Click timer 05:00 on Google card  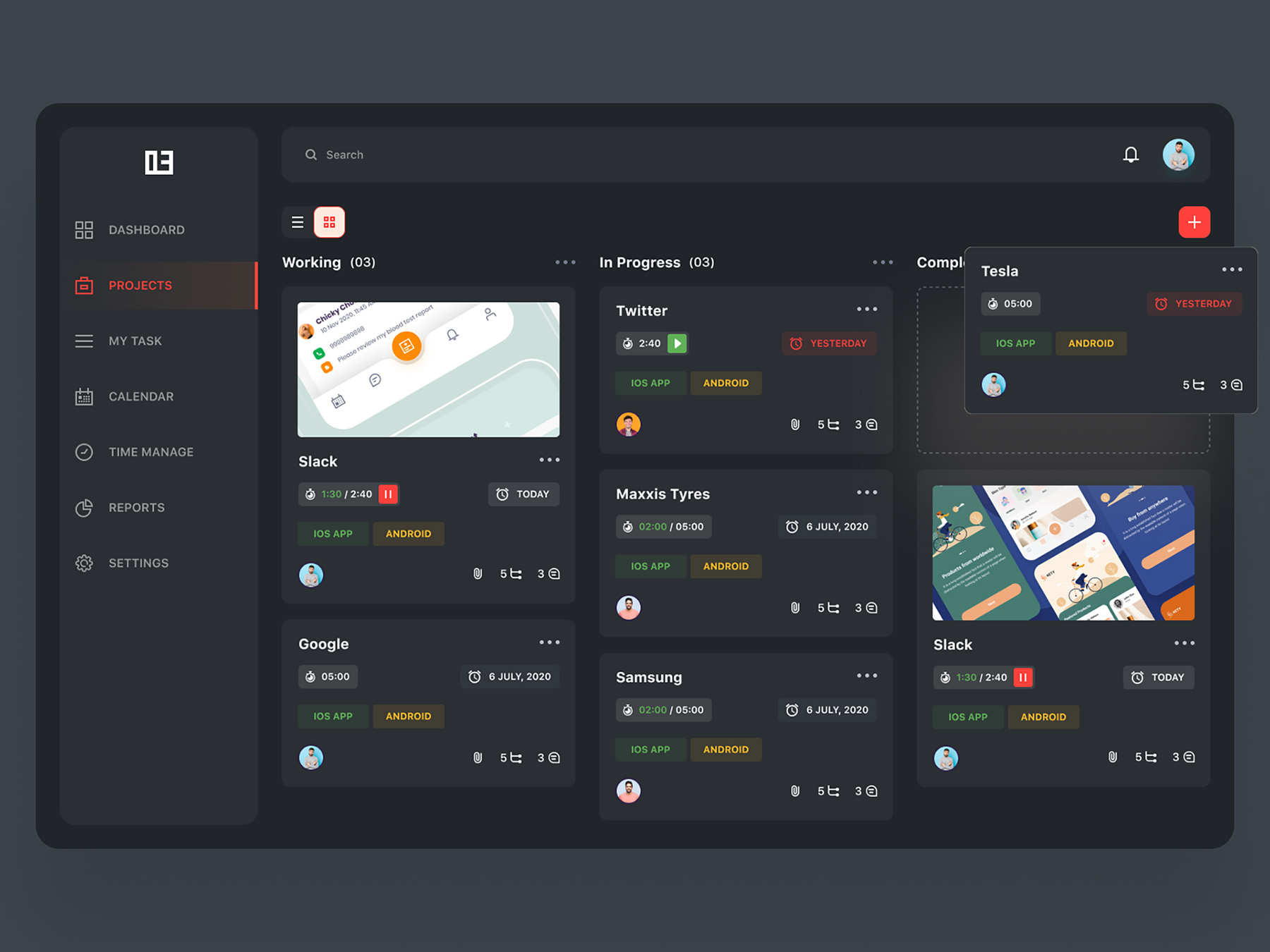328,677
